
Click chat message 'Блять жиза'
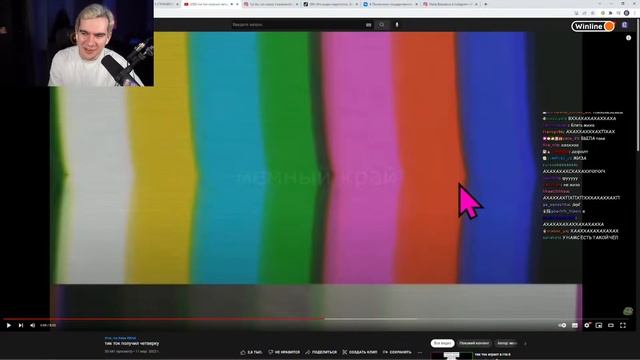(569, 125)
